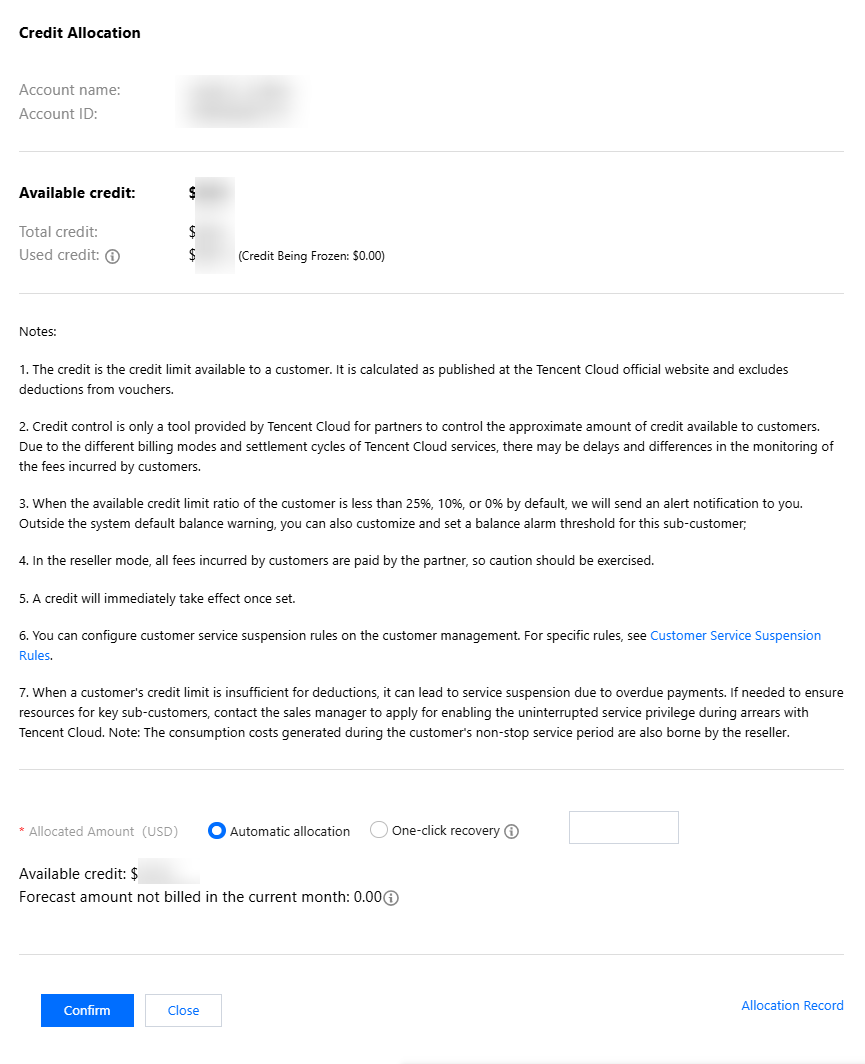Choose the One-click recovery option
The width and height of the screenshot is (865, 1064).
379,830
